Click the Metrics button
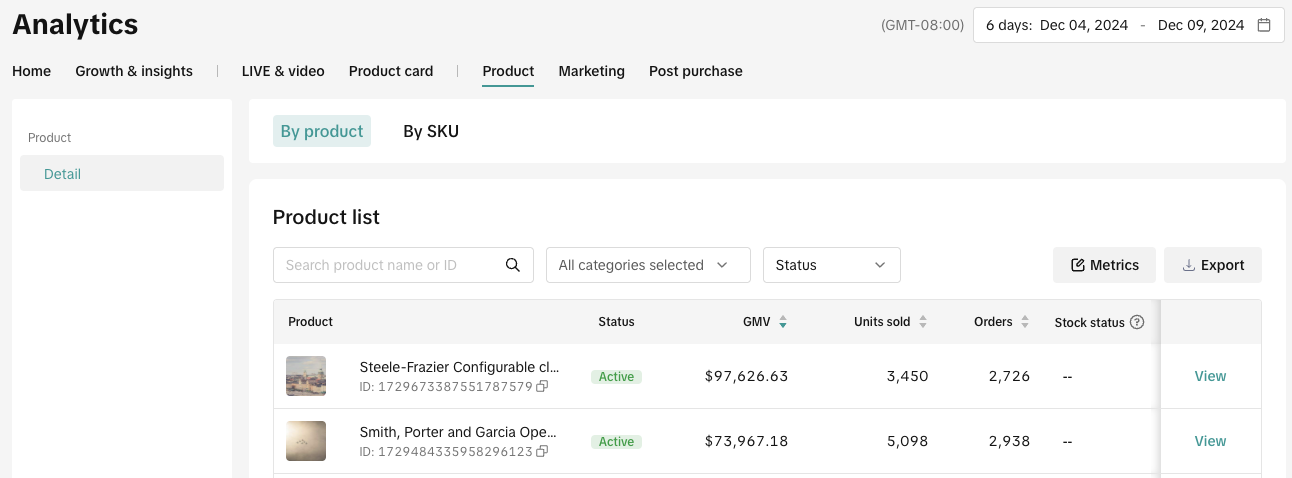 click(1104, 265)
